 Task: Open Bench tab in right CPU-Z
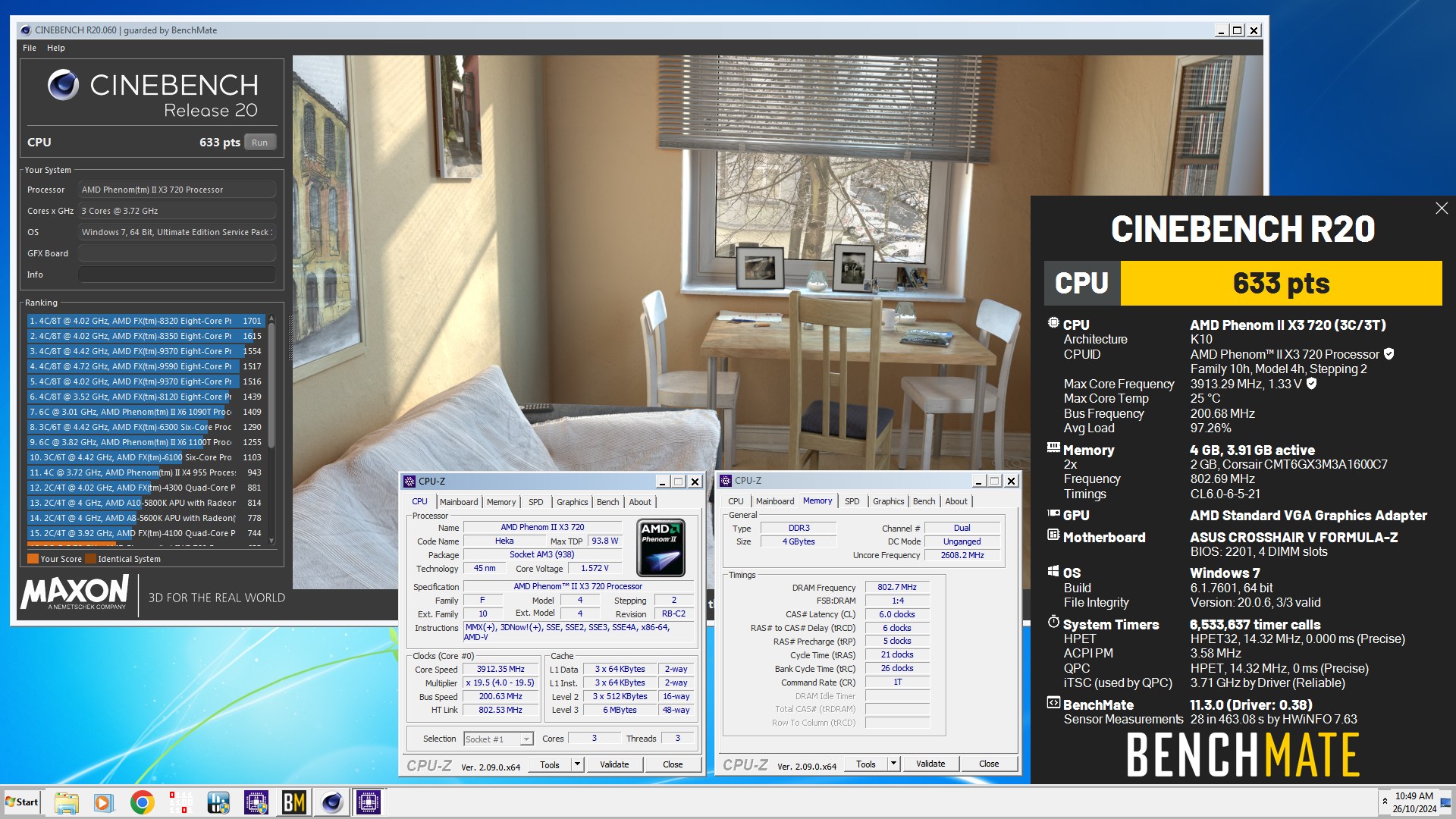click(924, 501)
